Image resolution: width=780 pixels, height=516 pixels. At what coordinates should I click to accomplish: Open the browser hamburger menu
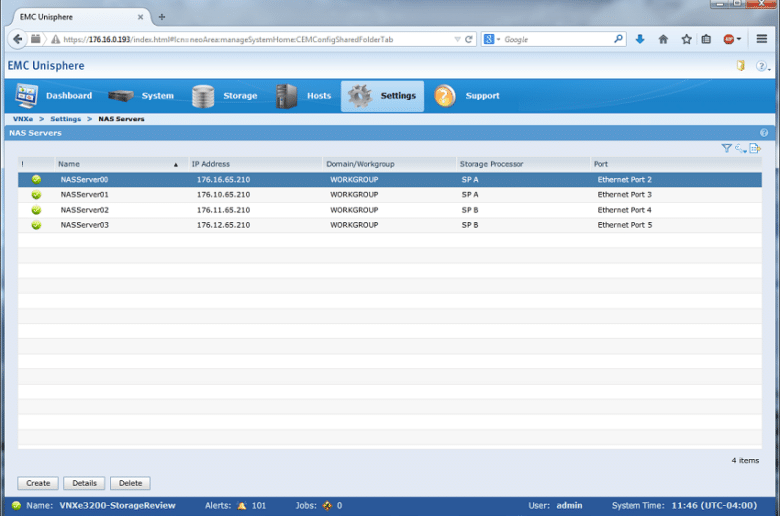pos(762,39)
